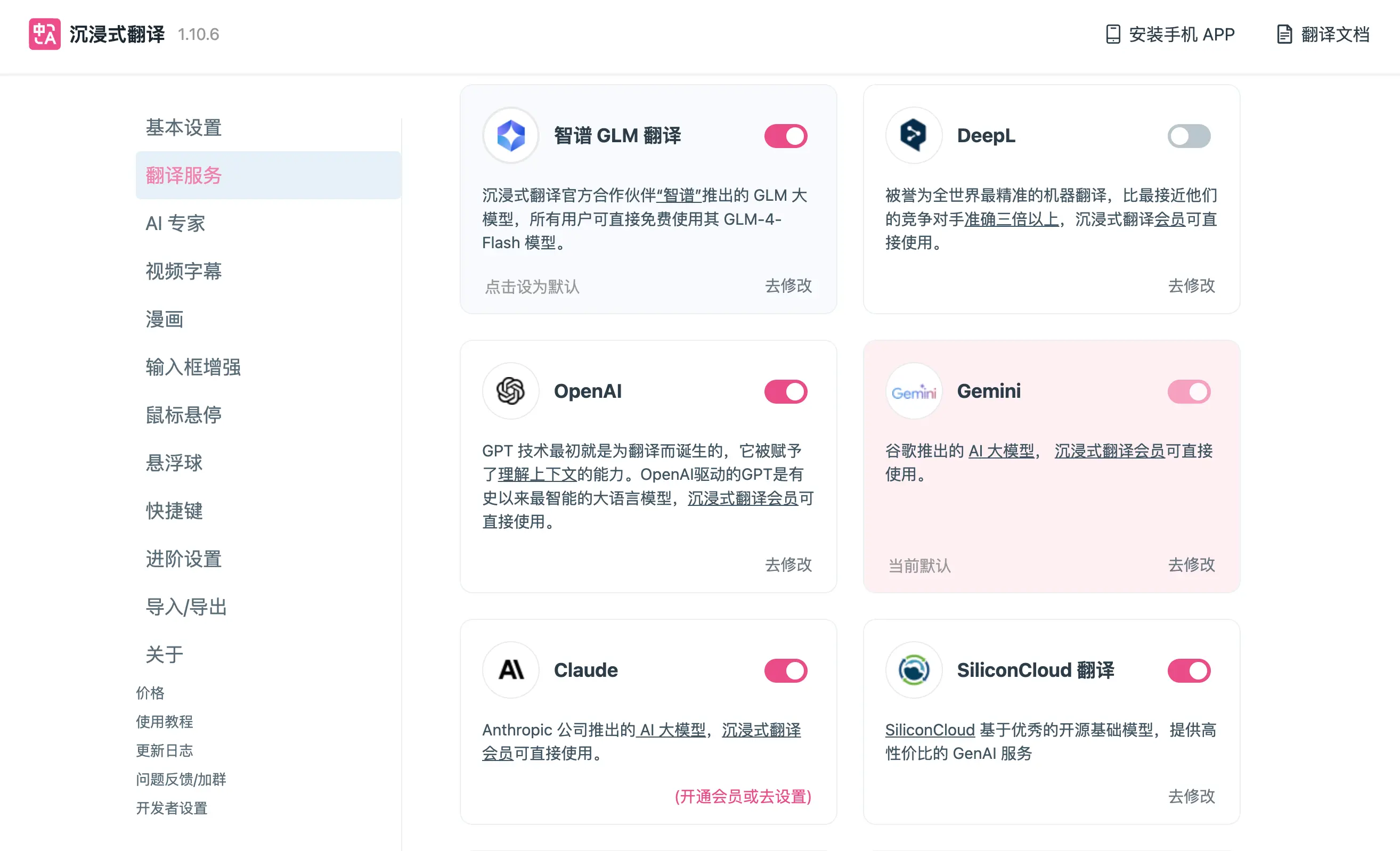This screenshot has width=1400, height=851.
Task: Open 进阶设置 page
Action: click(x=268, y=559)
